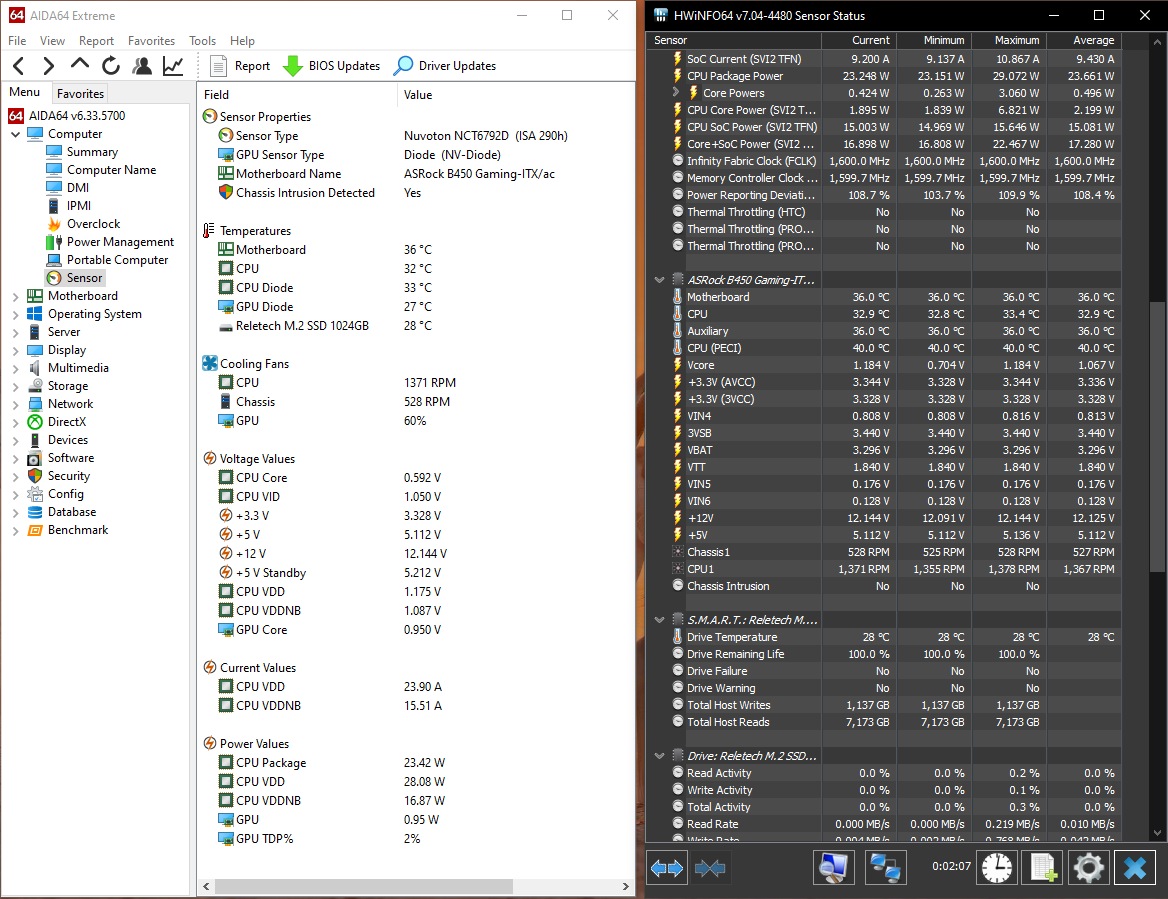Click the Drive Temperature row in HWiNFO
This screenshot has width=1168, height=899.
pyautogui.click(x=883, y=637)
